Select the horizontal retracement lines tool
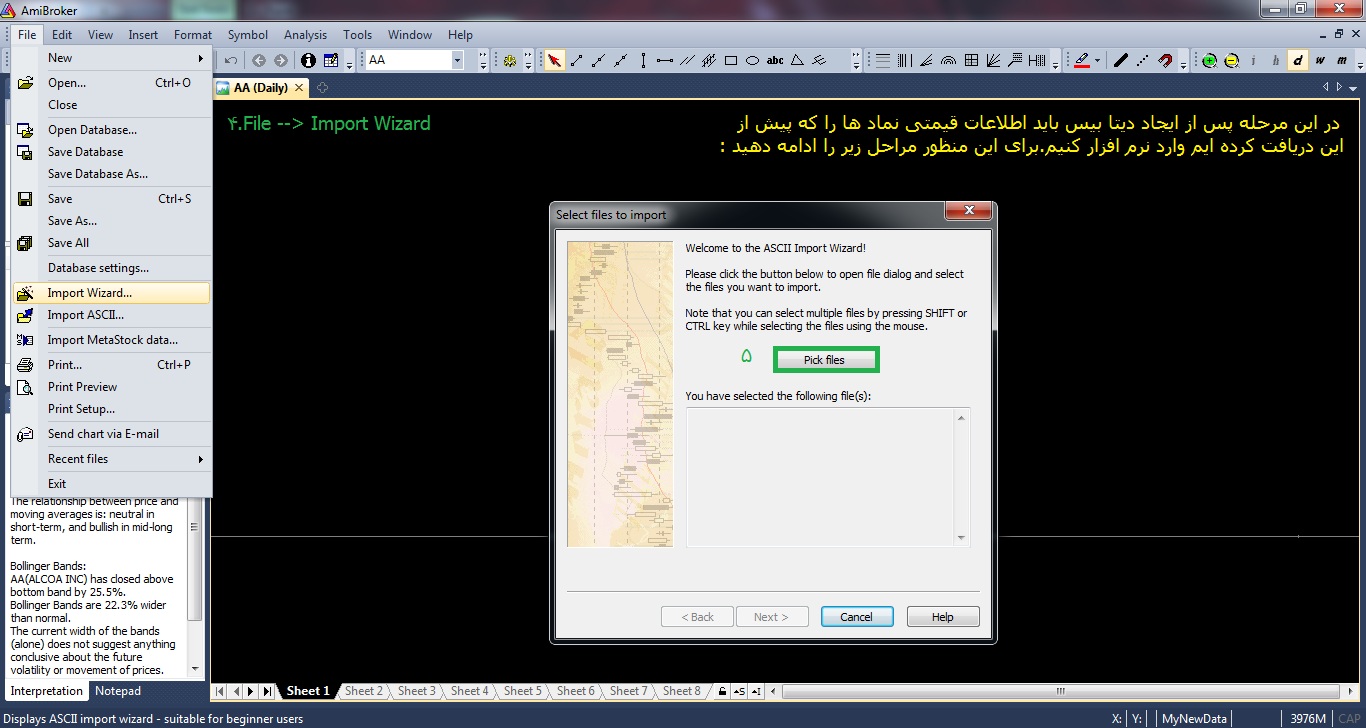Screen dimensions: 1366x728 [x=883, y=60]
